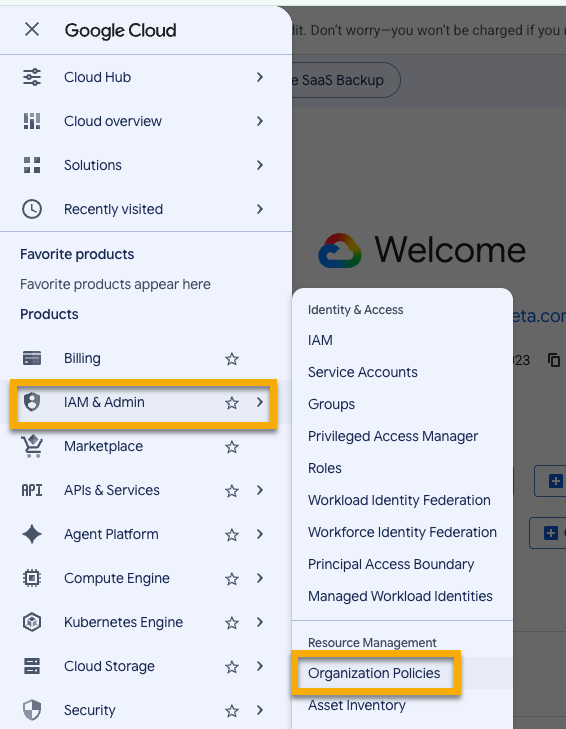Click the Agent Platform sparkle icon
Image resolution: width=566 pixels, height=729 pixels.
coord(32,534)
